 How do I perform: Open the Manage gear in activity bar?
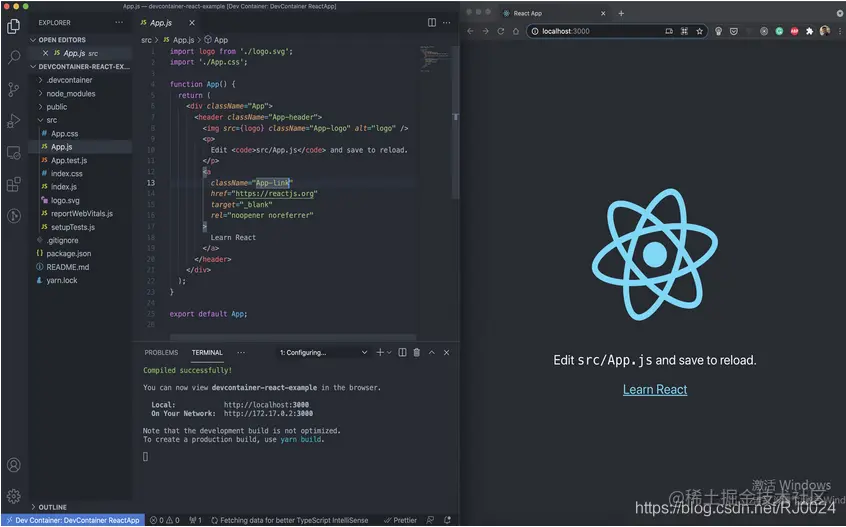pyautogui.click(x=14, y=496)
